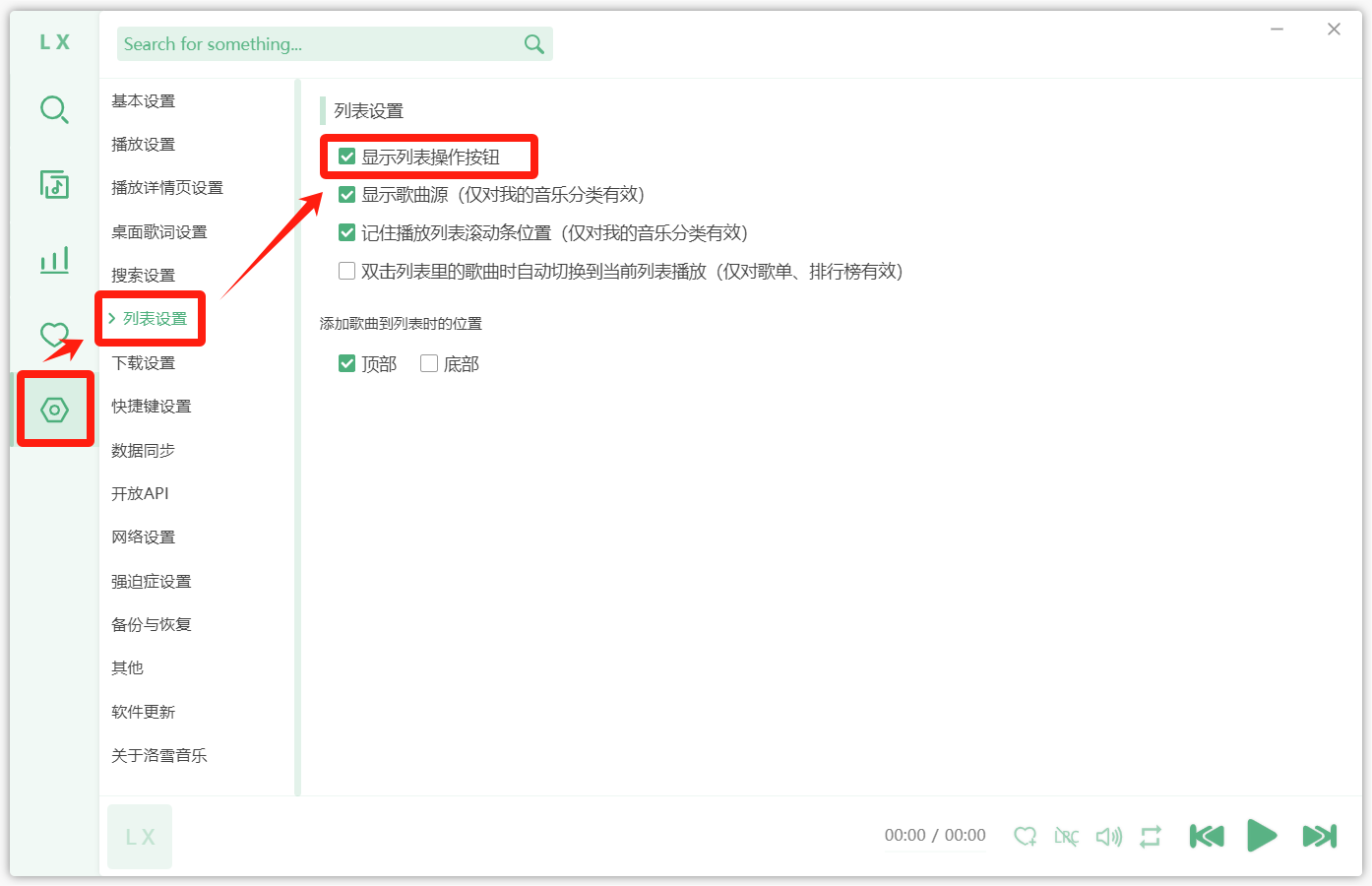Uncheck 显示列表操作按钮 checkbox

point(346,157)
